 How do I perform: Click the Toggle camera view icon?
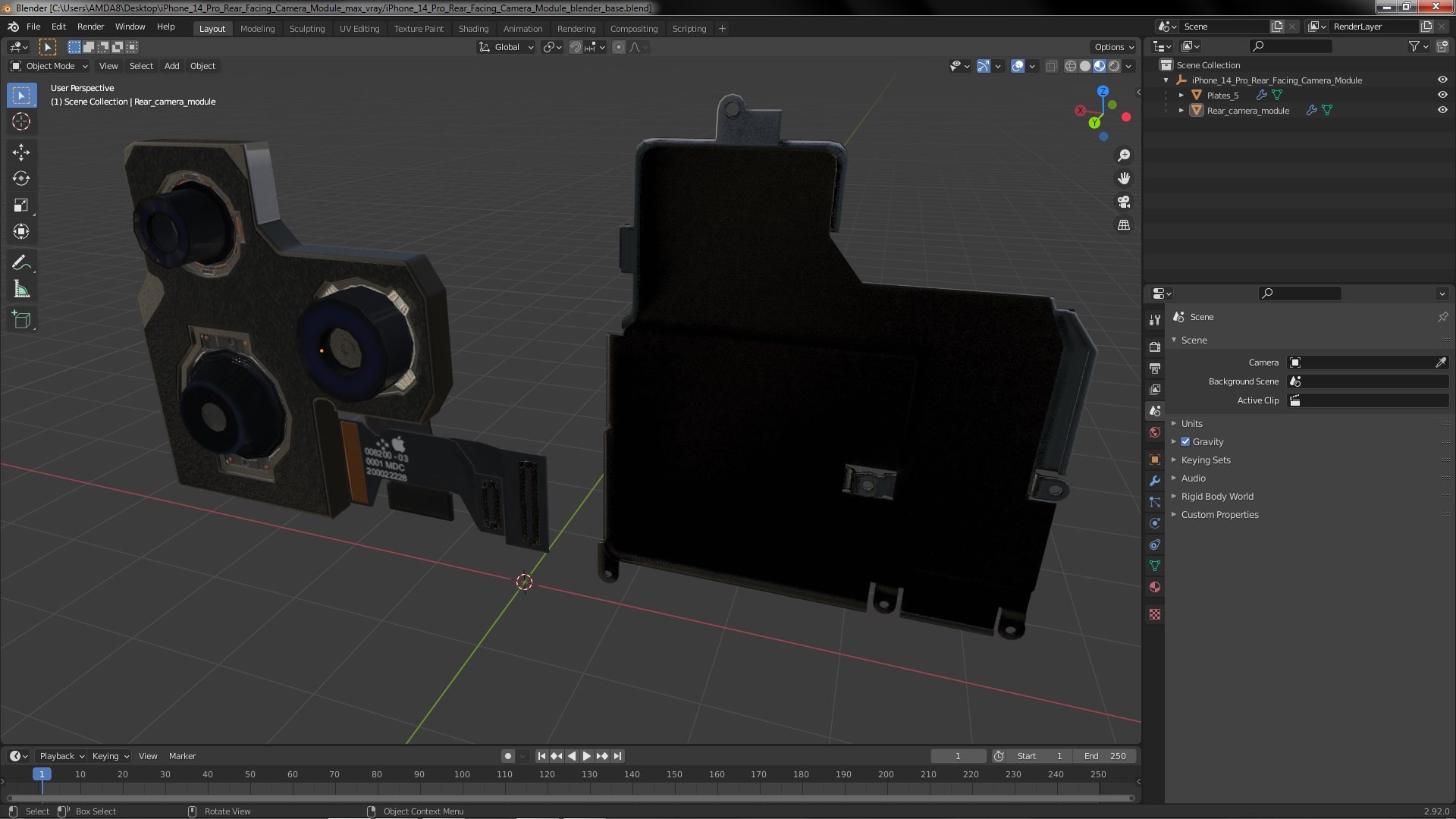[x=1124, y=202]
